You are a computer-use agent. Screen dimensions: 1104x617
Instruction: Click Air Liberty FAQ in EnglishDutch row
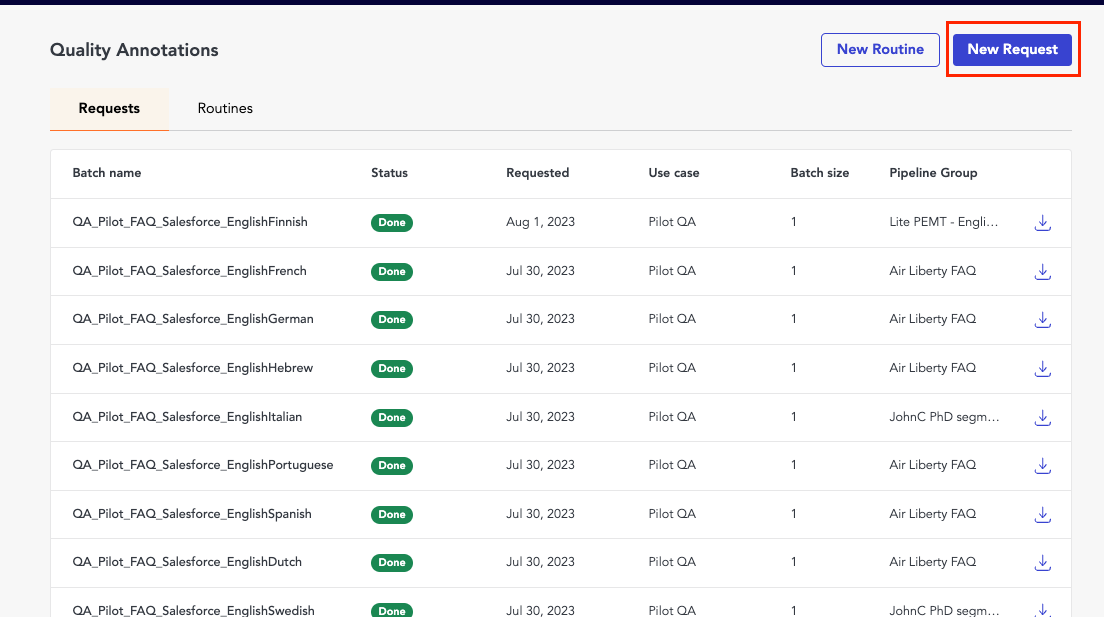click(x=933, y=561)
